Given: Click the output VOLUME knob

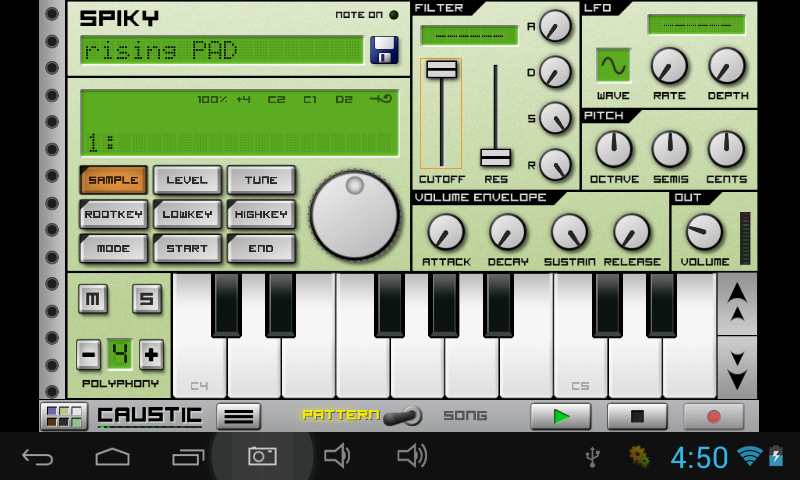Looking at the screenshot, I should click(705, 232).
